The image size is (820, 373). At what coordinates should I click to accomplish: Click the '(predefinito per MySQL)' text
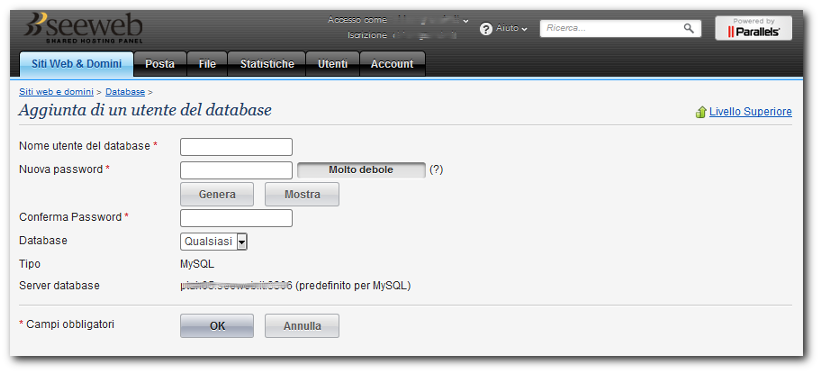click(x=353, y=286)
